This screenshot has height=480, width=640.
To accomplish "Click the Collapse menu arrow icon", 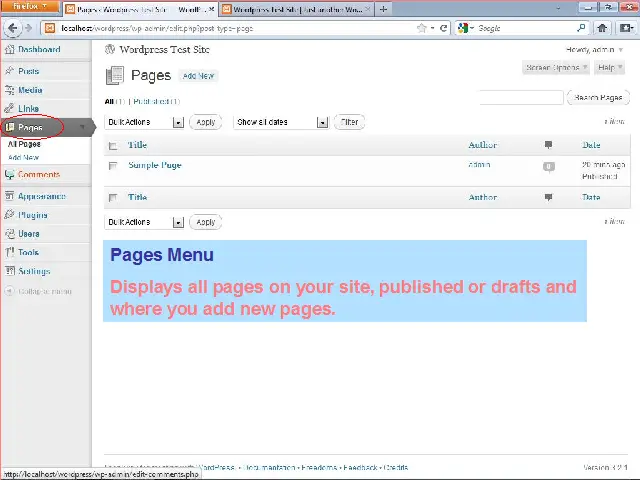I will pos(9,291).
